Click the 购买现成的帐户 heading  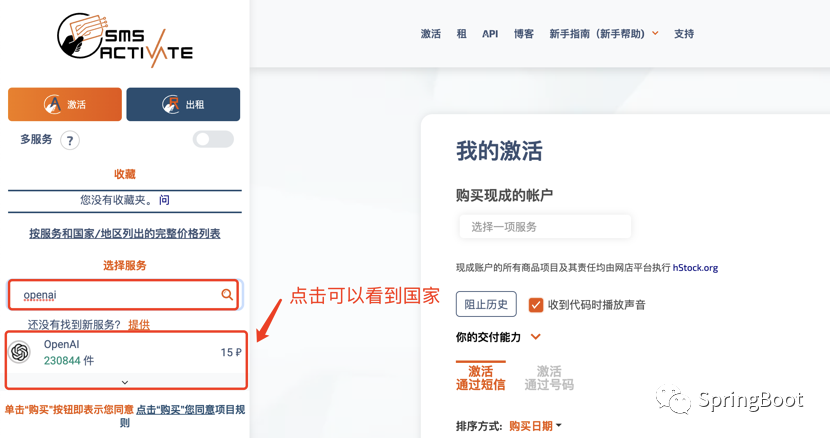504,195
